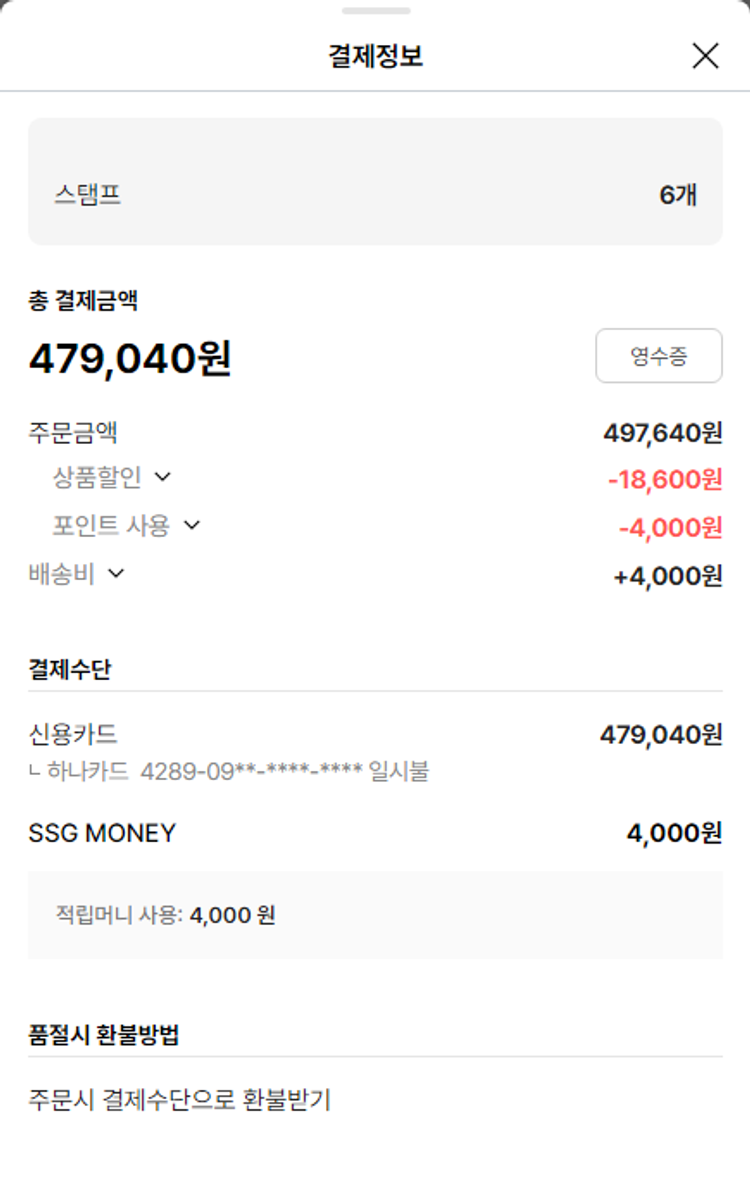This screenshot has height=1193, width=750.
Task: Click the 6개 stamp count
Action: point(677,195)
